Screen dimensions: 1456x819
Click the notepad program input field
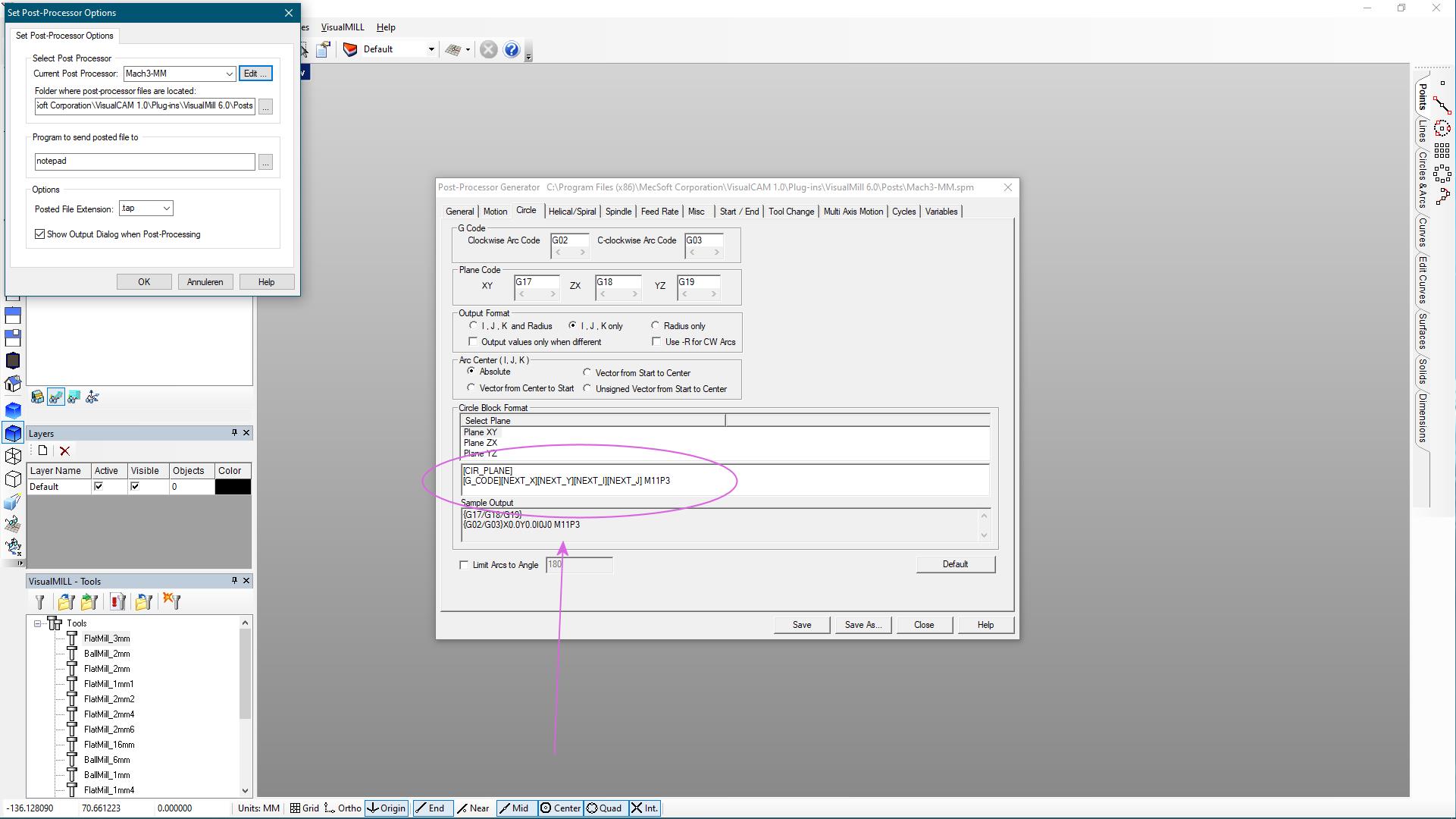tap(145, 162)
